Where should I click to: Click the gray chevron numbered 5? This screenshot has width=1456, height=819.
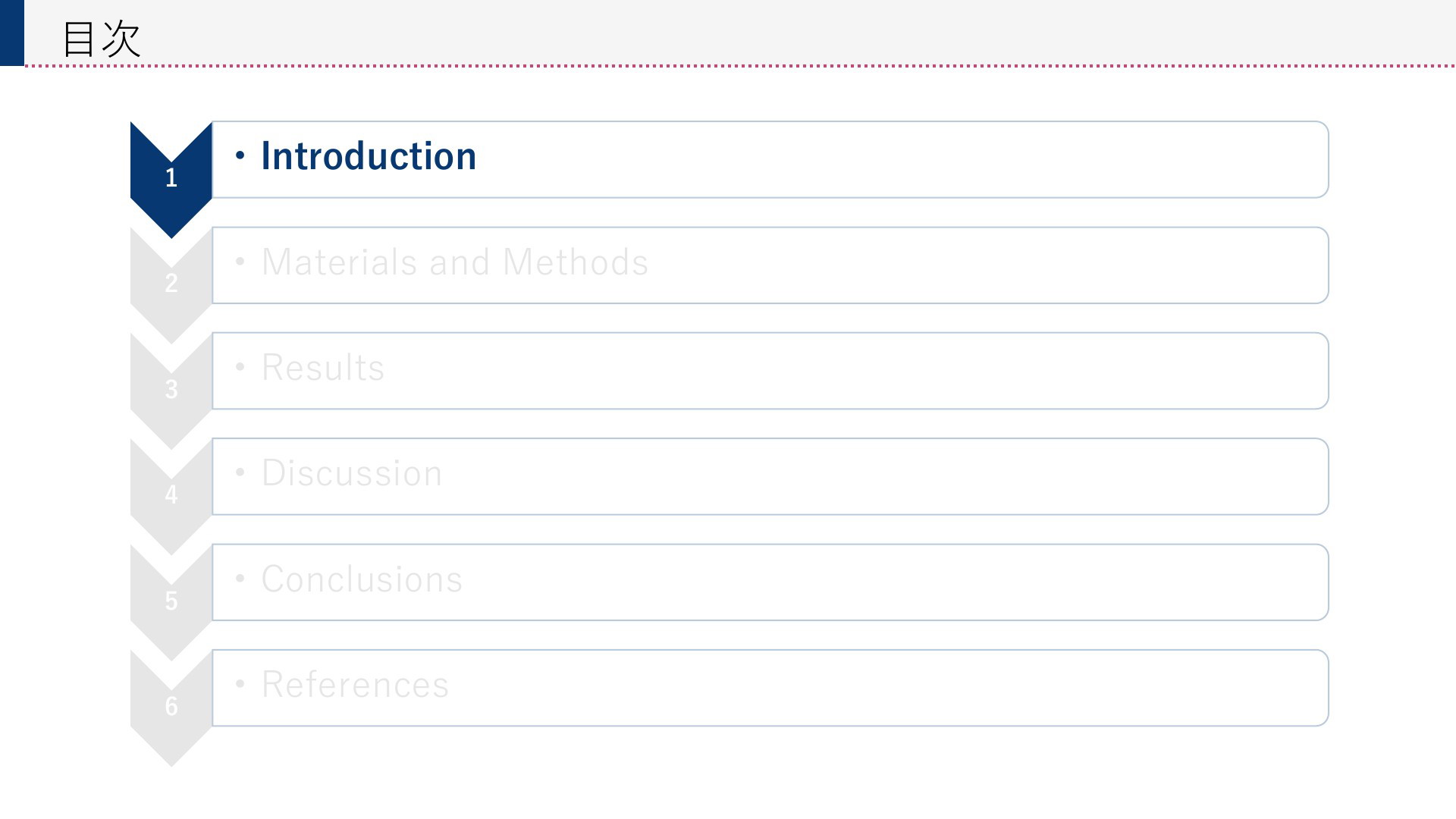171,601
